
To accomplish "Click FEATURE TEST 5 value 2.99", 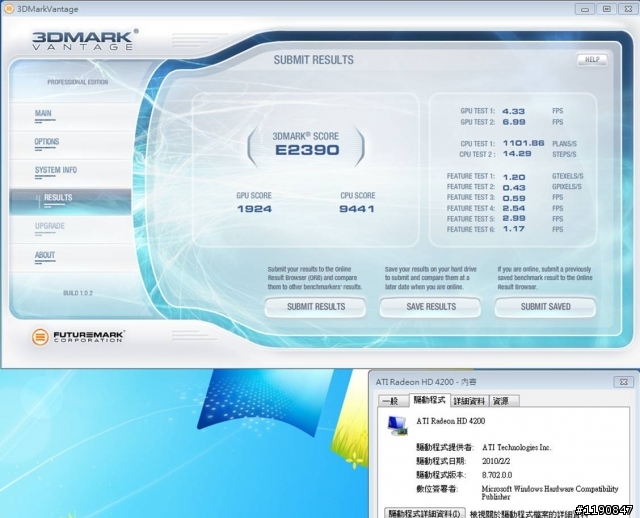I will 514,218.
